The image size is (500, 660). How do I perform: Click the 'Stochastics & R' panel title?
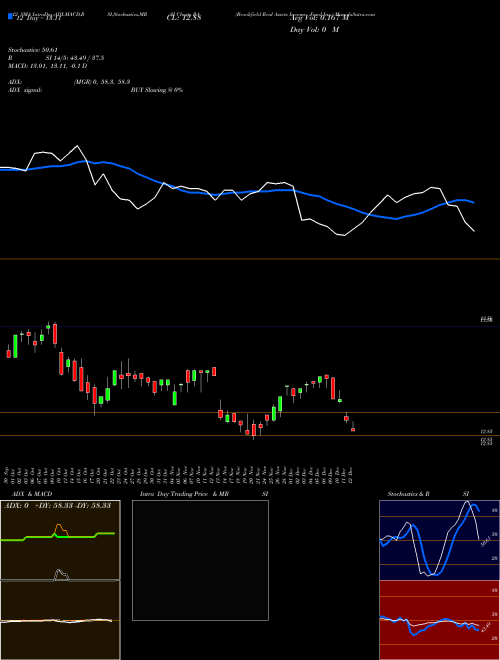(x=408, y=494)
